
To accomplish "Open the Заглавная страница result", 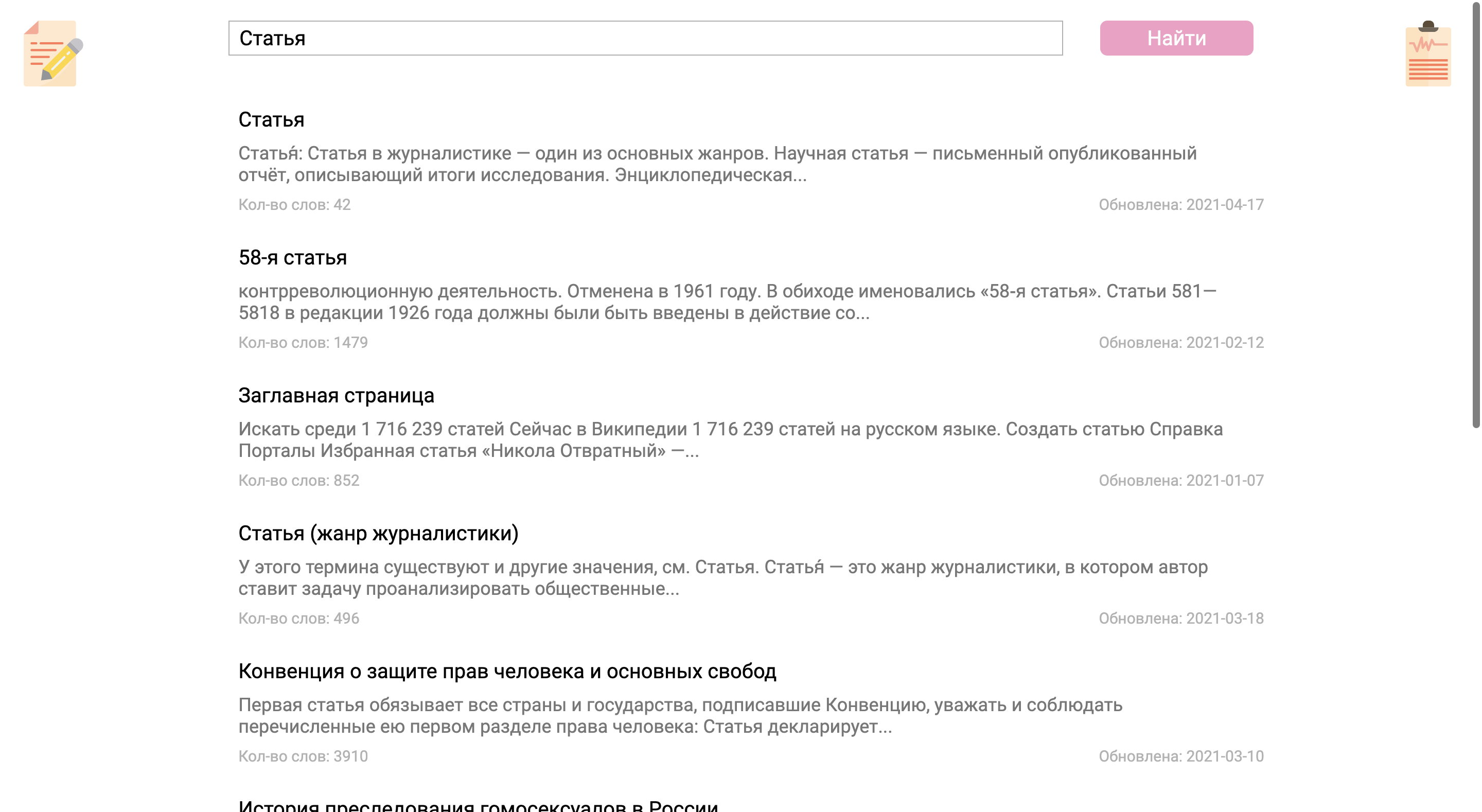I will click(x=336, y=395).
